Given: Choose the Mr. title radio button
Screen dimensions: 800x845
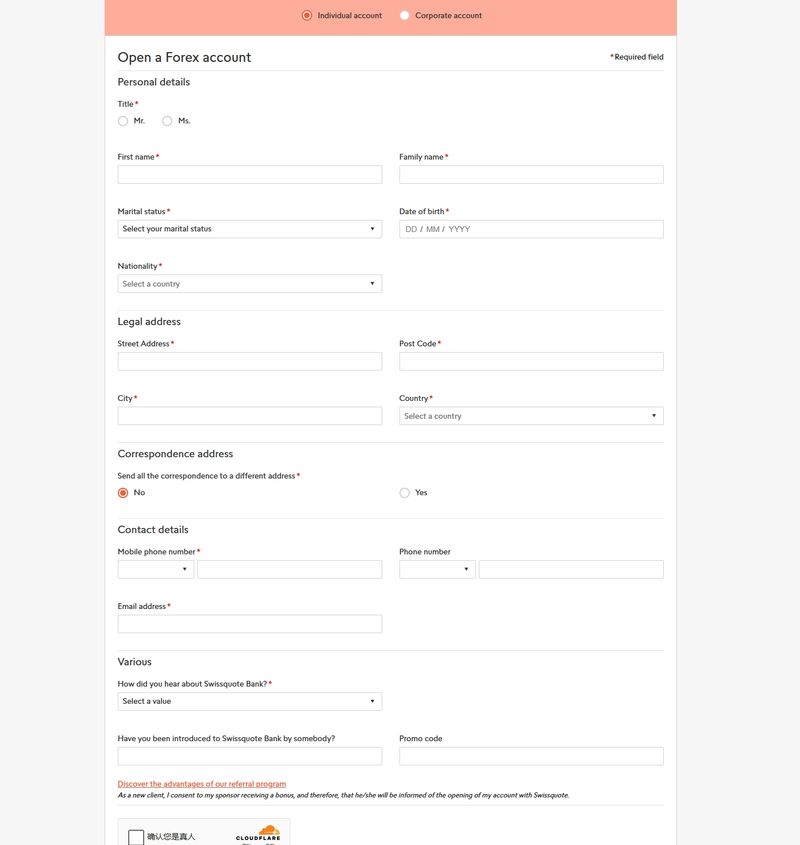Looking at the screenshot, I should coord(123,121).
